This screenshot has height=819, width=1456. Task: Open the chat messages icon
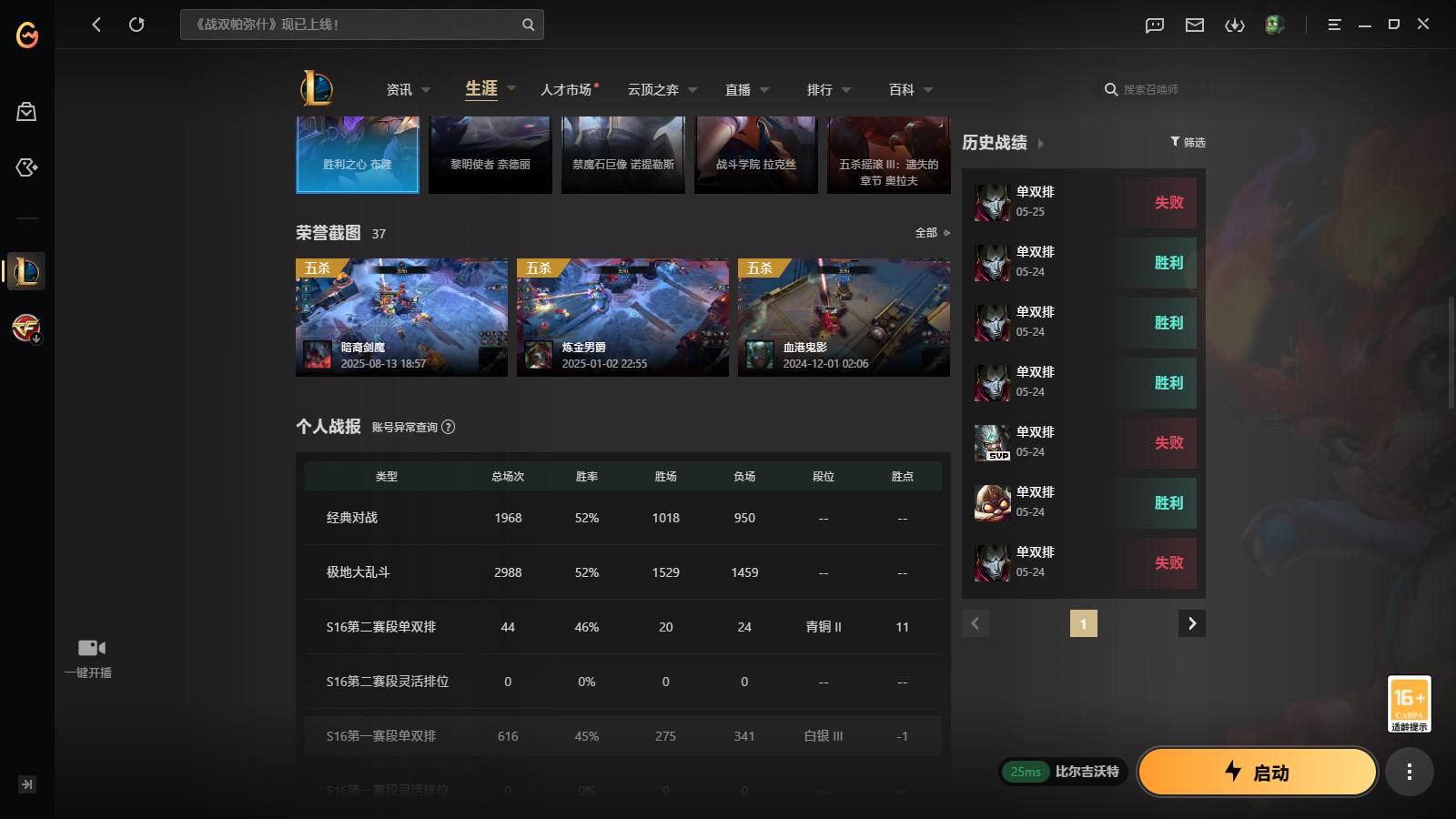pos(1155,25)
